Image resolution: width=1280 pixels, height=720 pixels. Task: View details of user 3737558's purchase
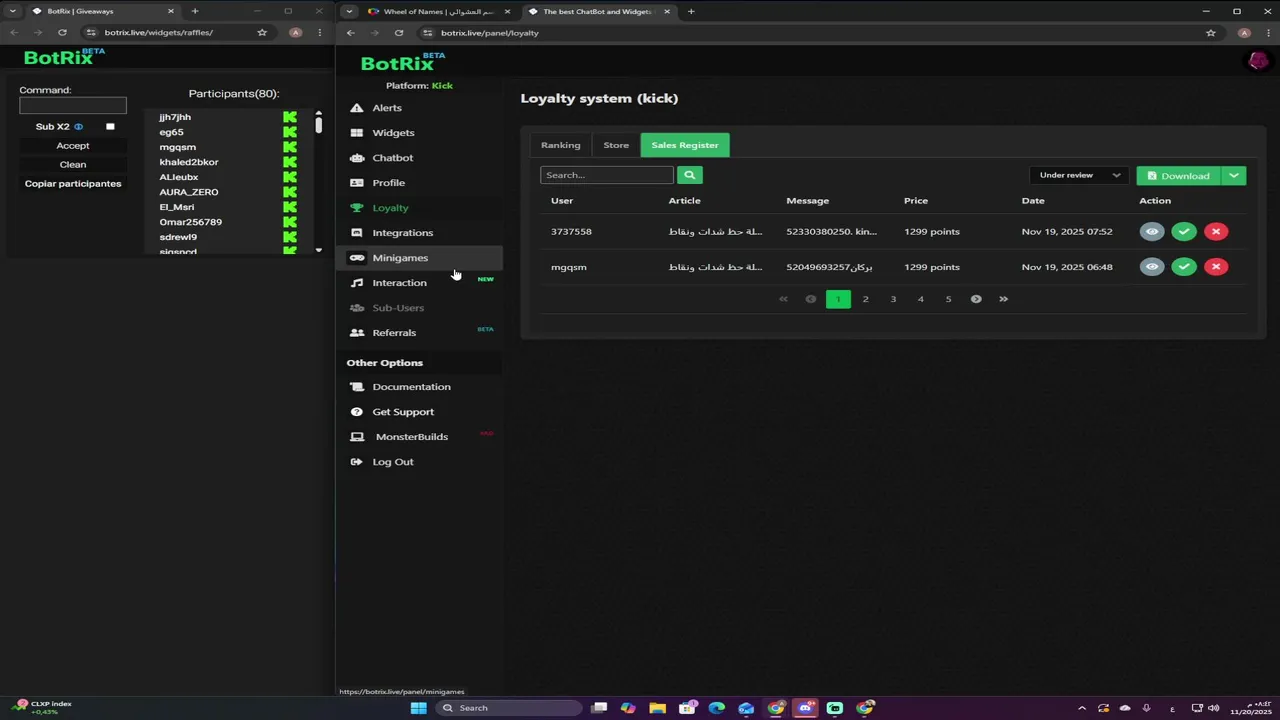(1152, 232)
